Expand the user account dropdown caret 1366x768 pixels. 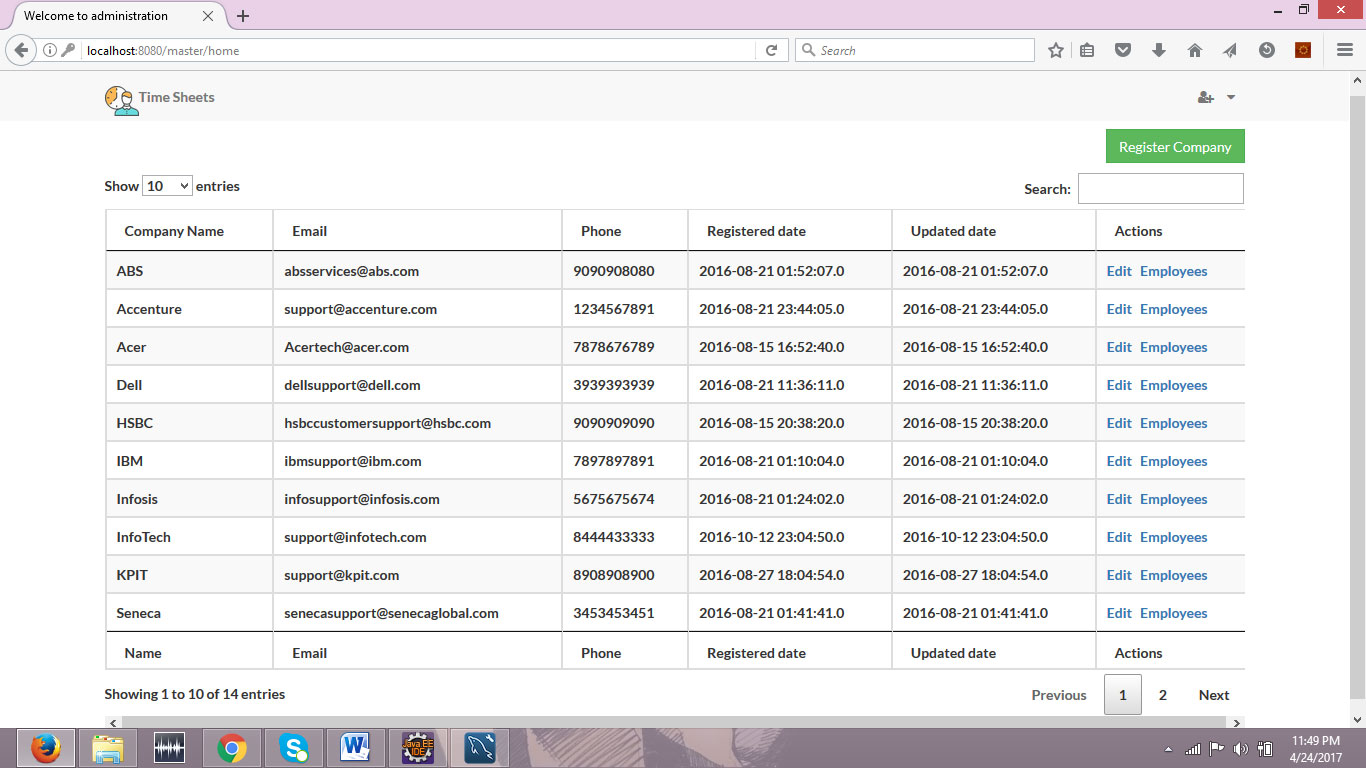tap(1231, 97)
